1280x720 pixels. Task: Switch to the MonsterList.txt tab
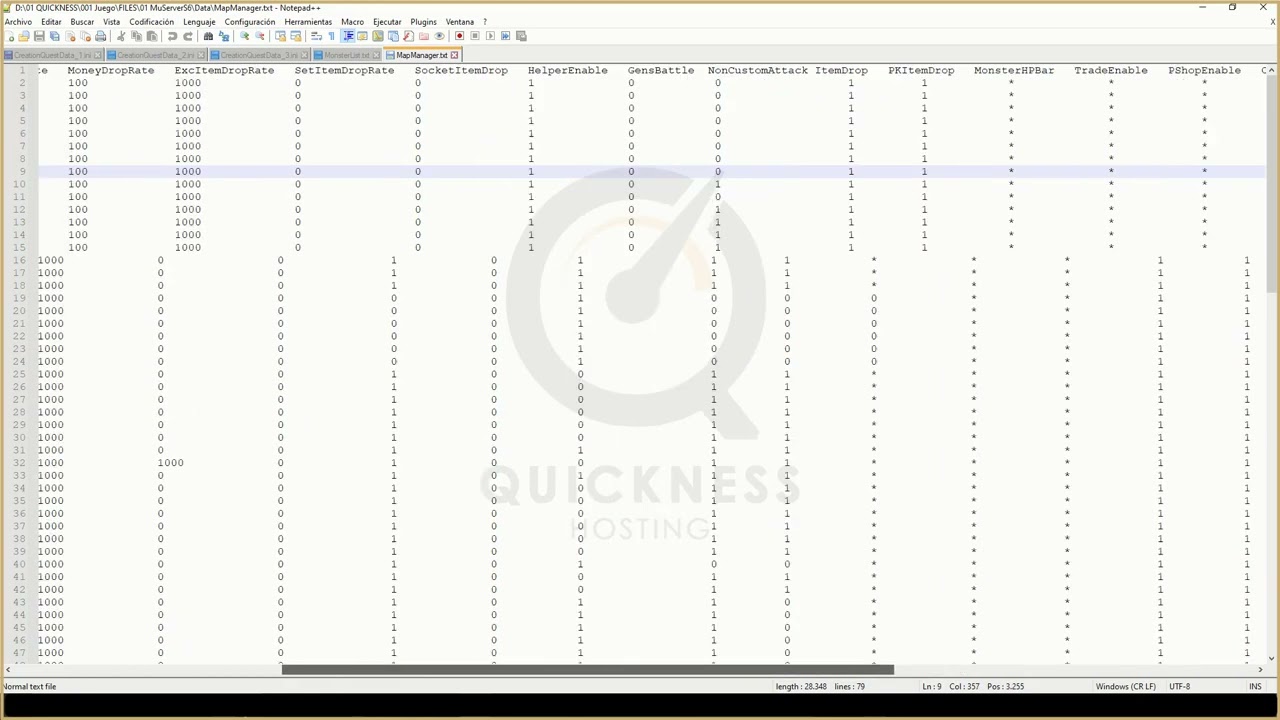(x=346, y=55)
